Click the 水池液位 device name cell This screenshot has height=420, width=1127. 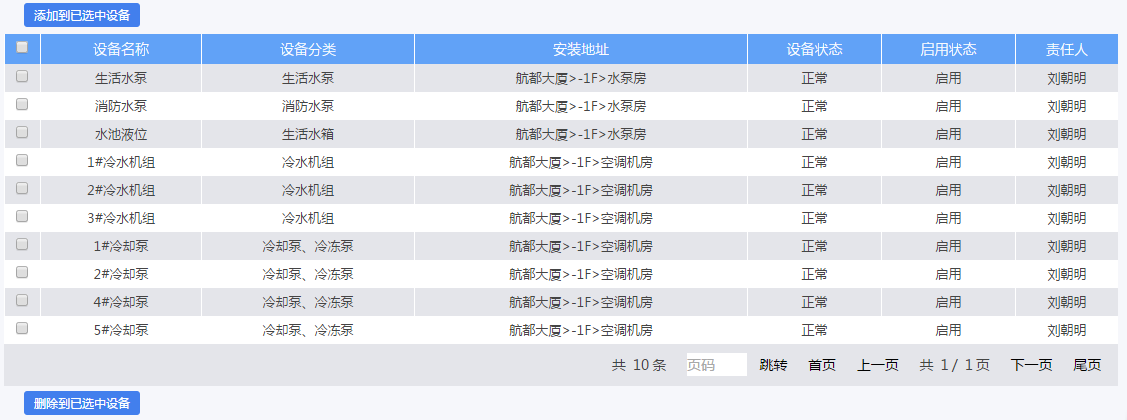[121, 134]
